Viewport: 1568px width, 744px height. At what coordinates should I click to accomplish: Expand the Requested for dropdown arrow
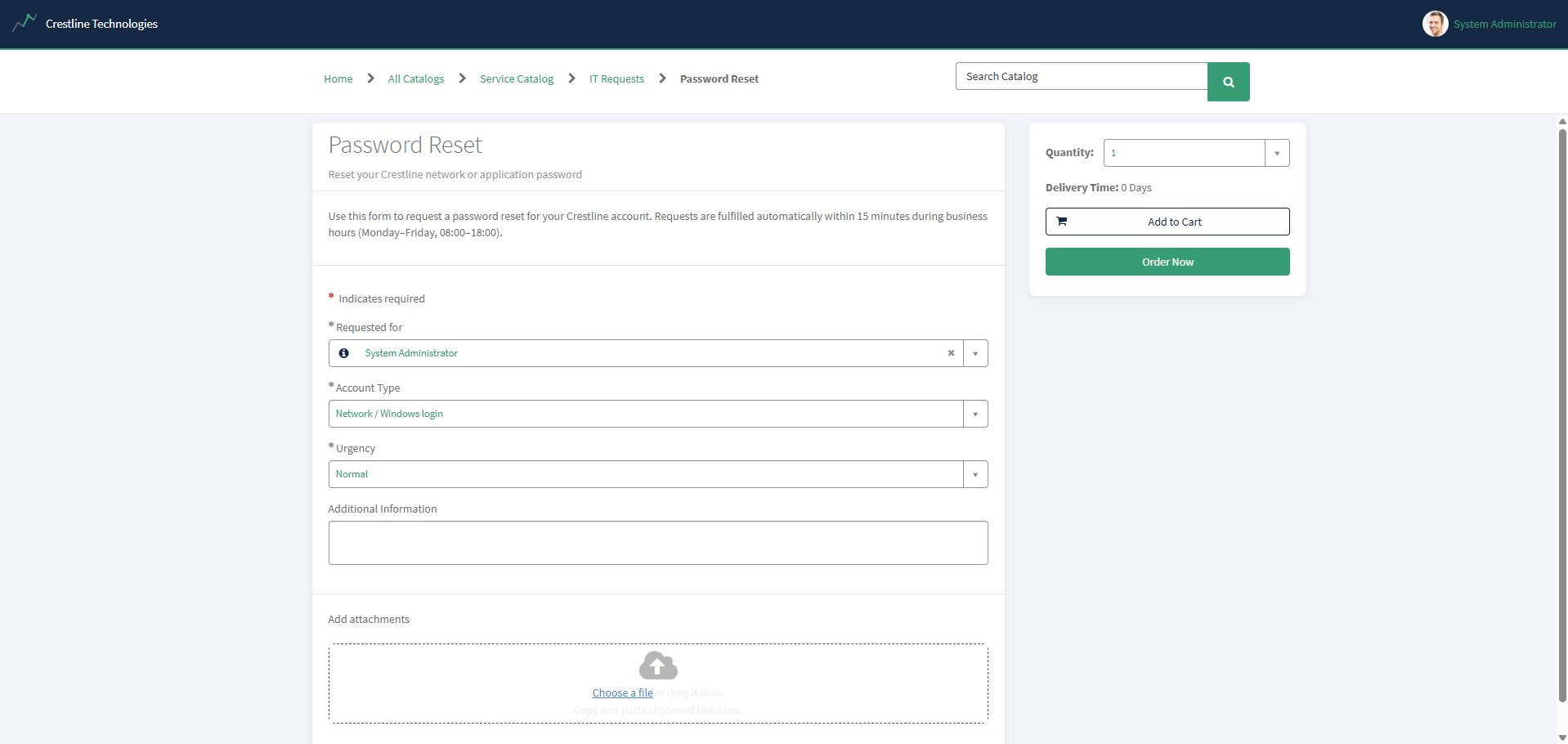coord(975,353)
